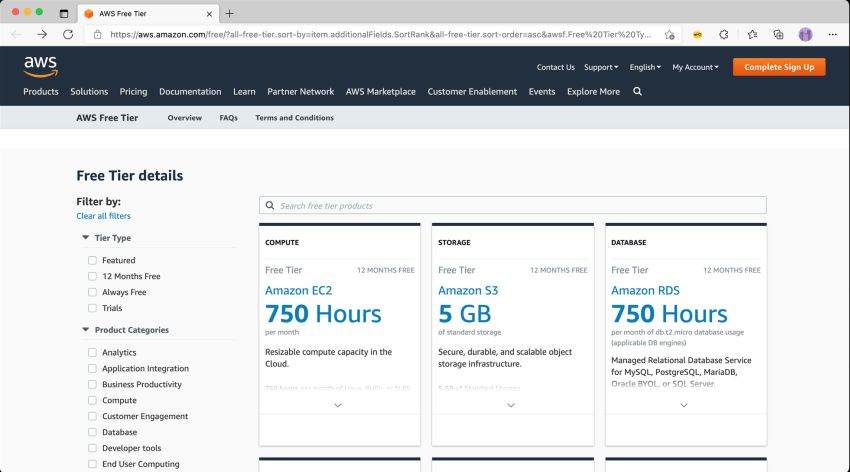Screen dimensions: 850x472
Task: Open the browser extensions puzzle icon
Action: [724, 34]
